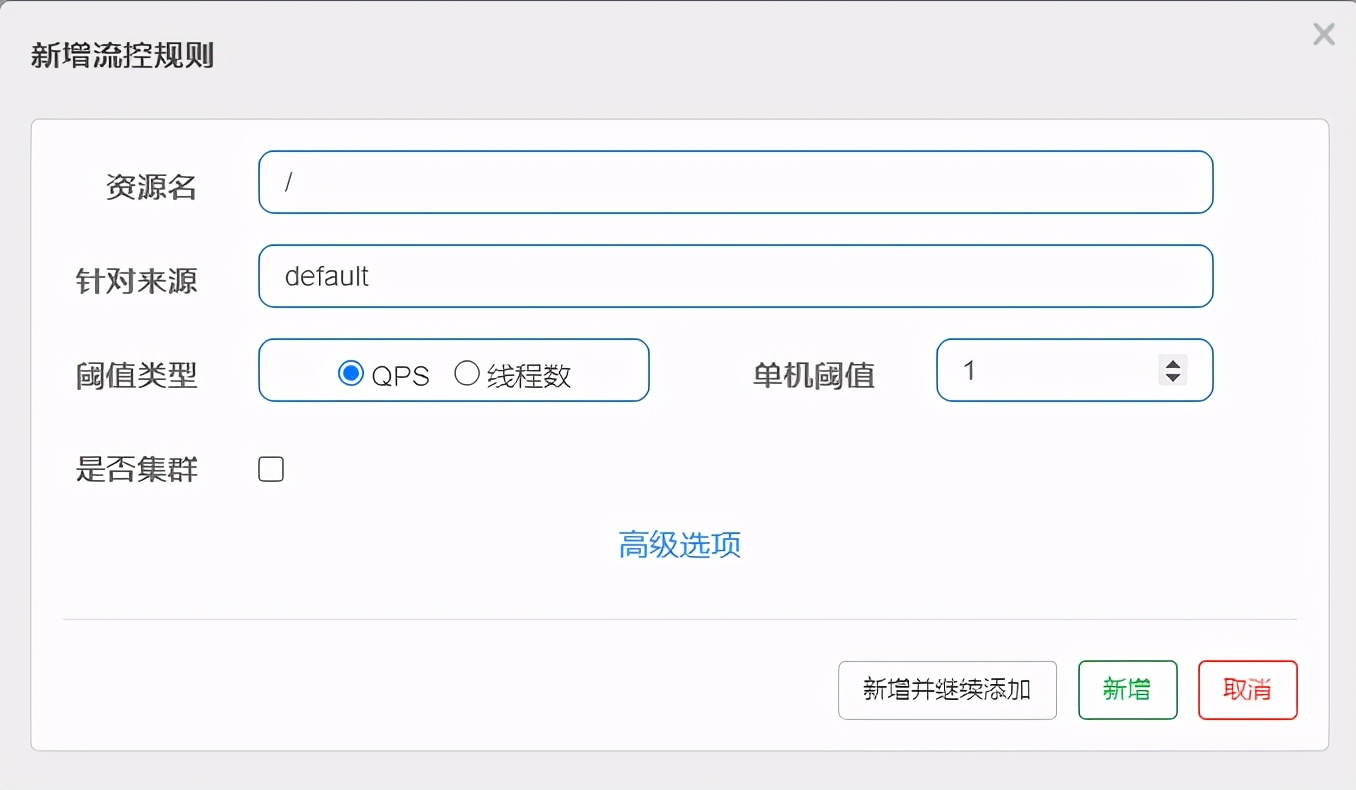Image resolution: width=1356 pixels, height=790 pixels.
Task: Click 新增并继续添加 to add and continue
Action: [946, 690]
